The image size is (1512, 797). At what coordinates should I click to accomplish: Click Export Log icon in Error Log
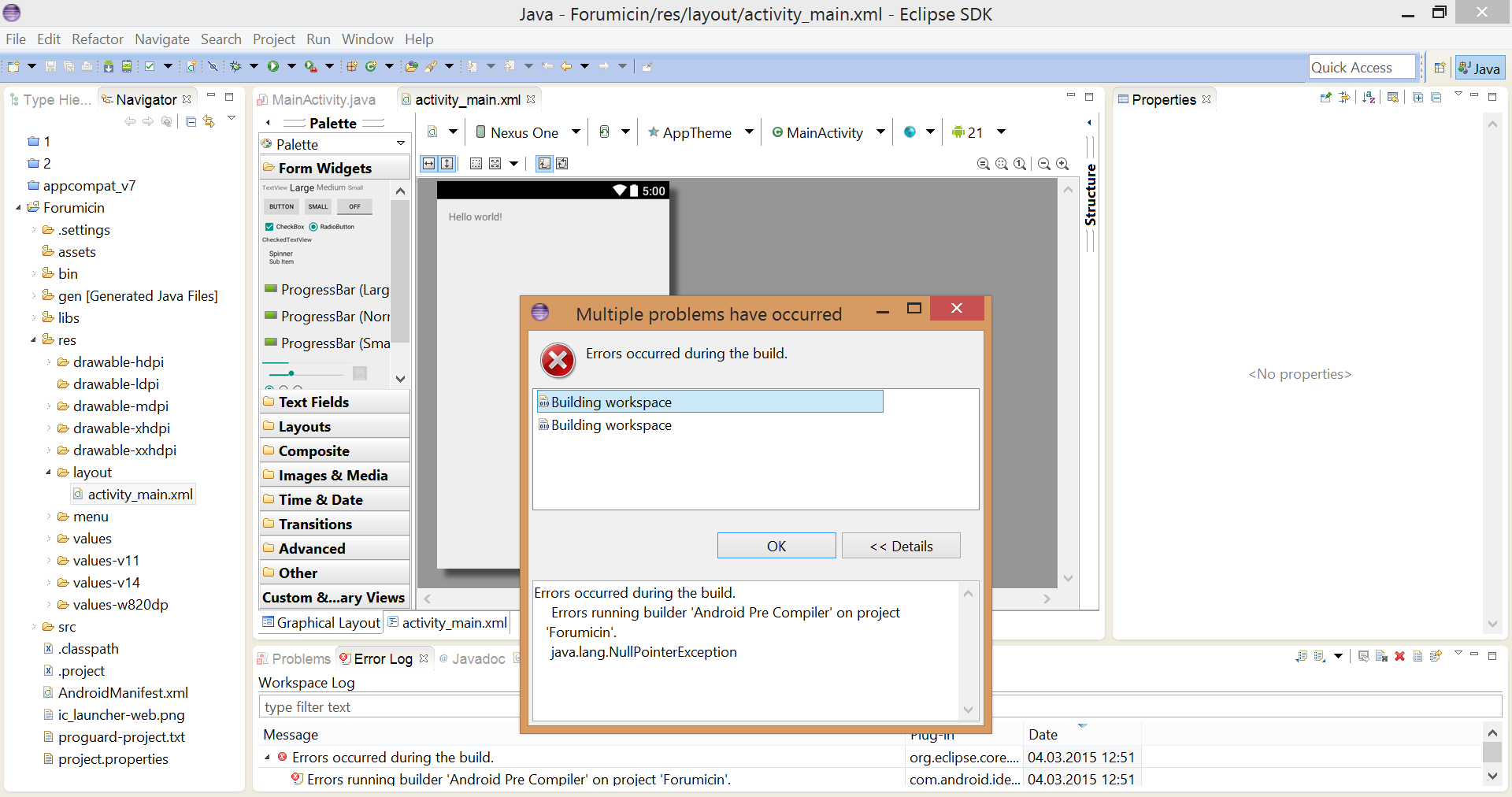(1302, 656)
